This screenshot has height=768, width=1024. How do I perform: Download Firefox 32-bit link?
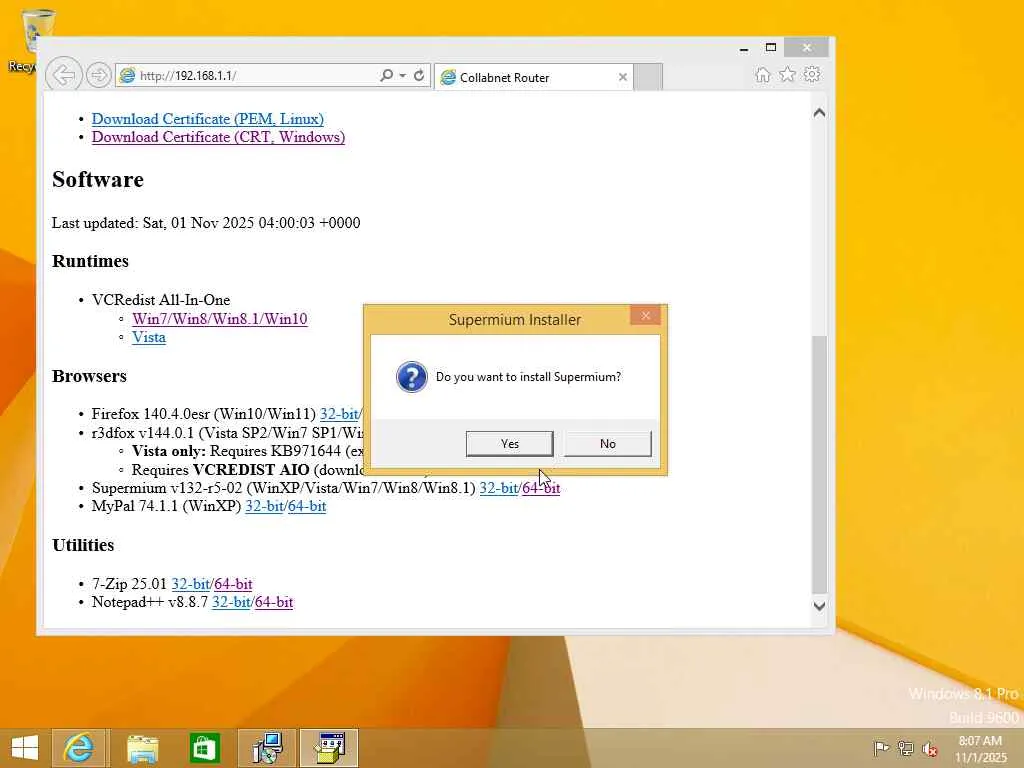[339, 414]
